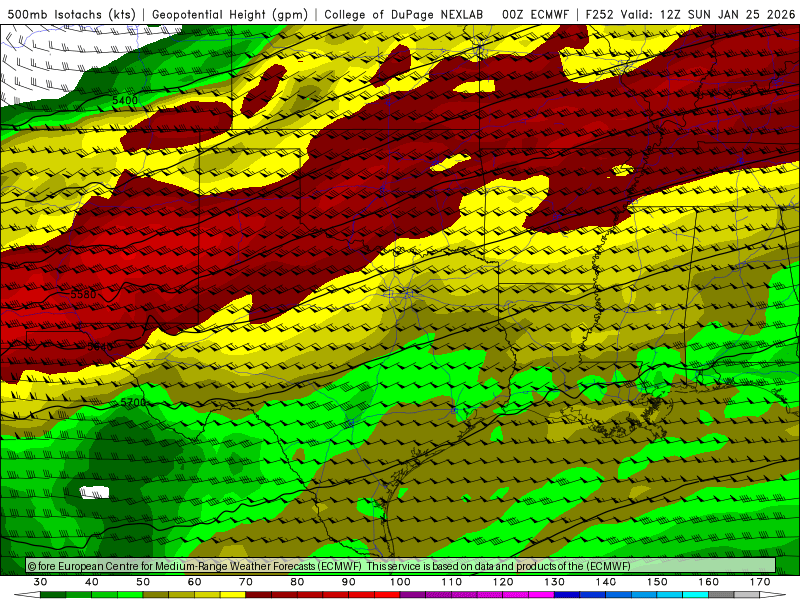
Task: Pick the dark maroon swatch right of 70
Action: 259,595
